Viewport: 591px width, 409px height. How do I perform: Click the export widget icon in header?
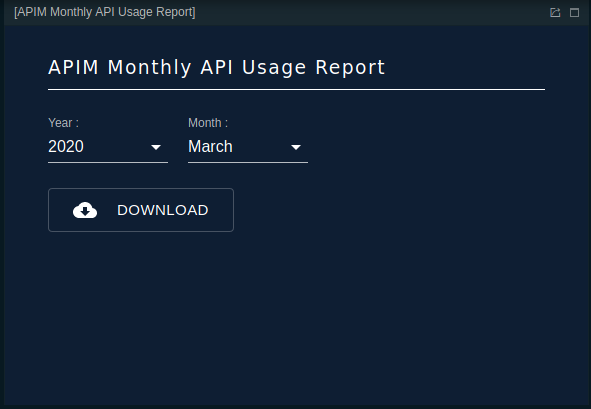555,12
